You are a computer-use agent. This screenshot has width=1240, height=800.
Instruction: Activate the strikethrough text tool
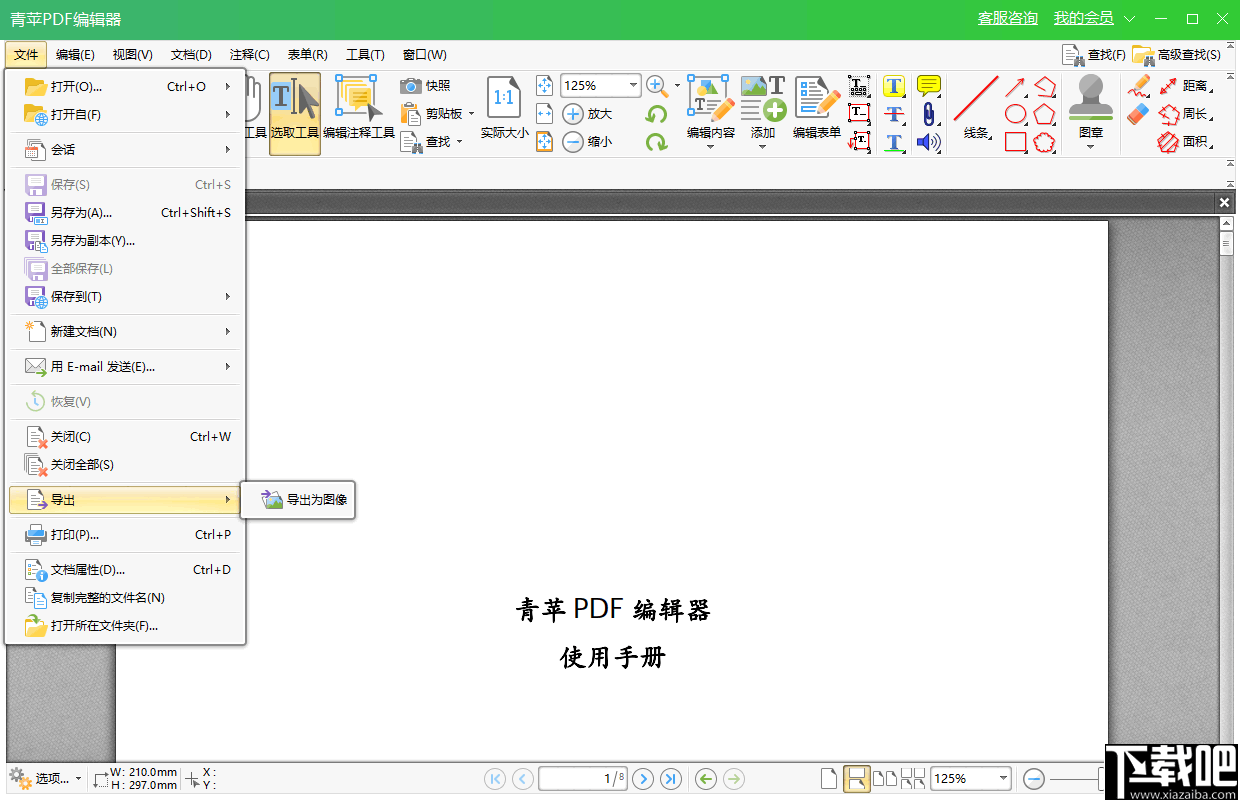[x=894, y=113]
